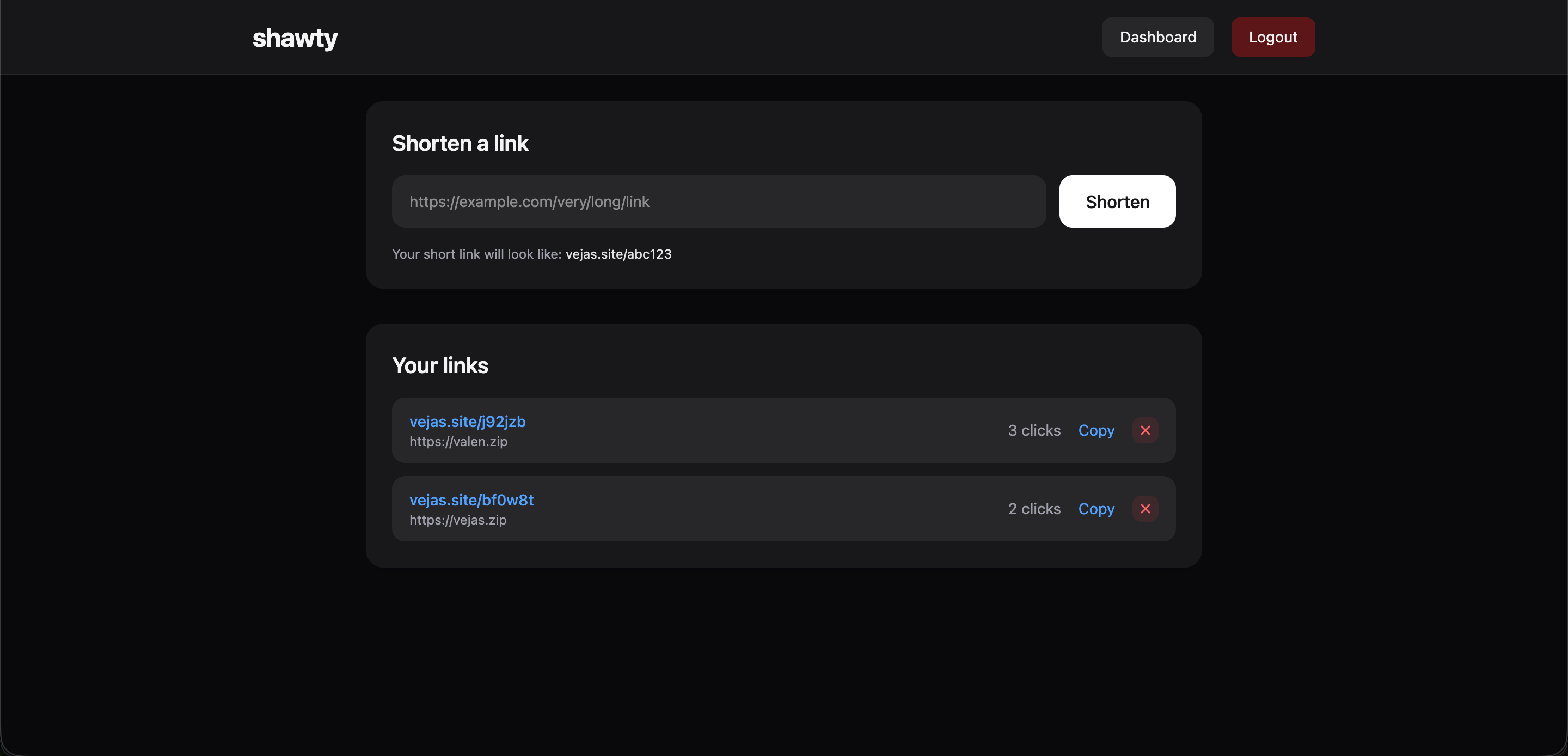Go to the Dashboard
Viewport: 1568px width, 756px height.
1157,37
